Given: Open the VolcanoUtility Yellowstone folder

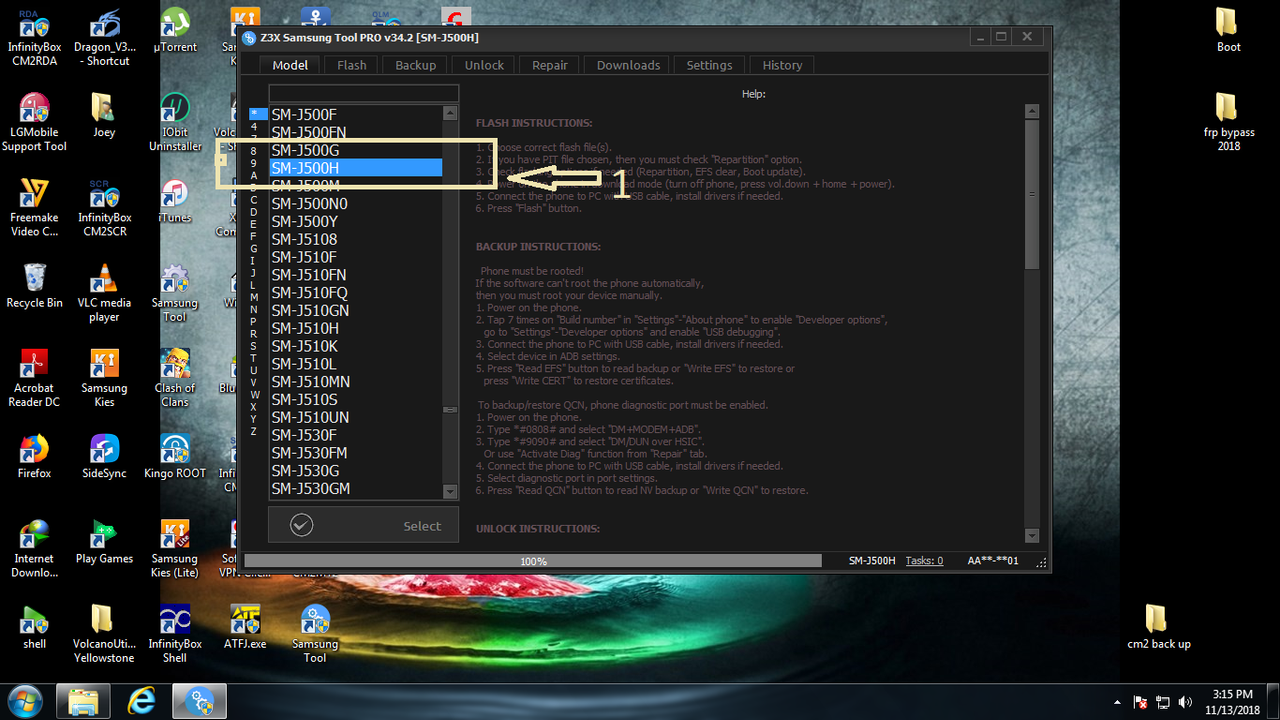Looking at the screenshot, I should pos(104,634).
